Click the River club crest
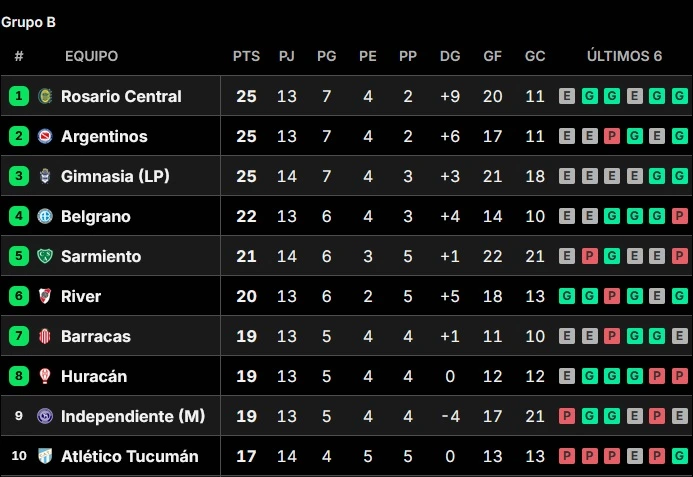693x477 pixels. point(45,296)
